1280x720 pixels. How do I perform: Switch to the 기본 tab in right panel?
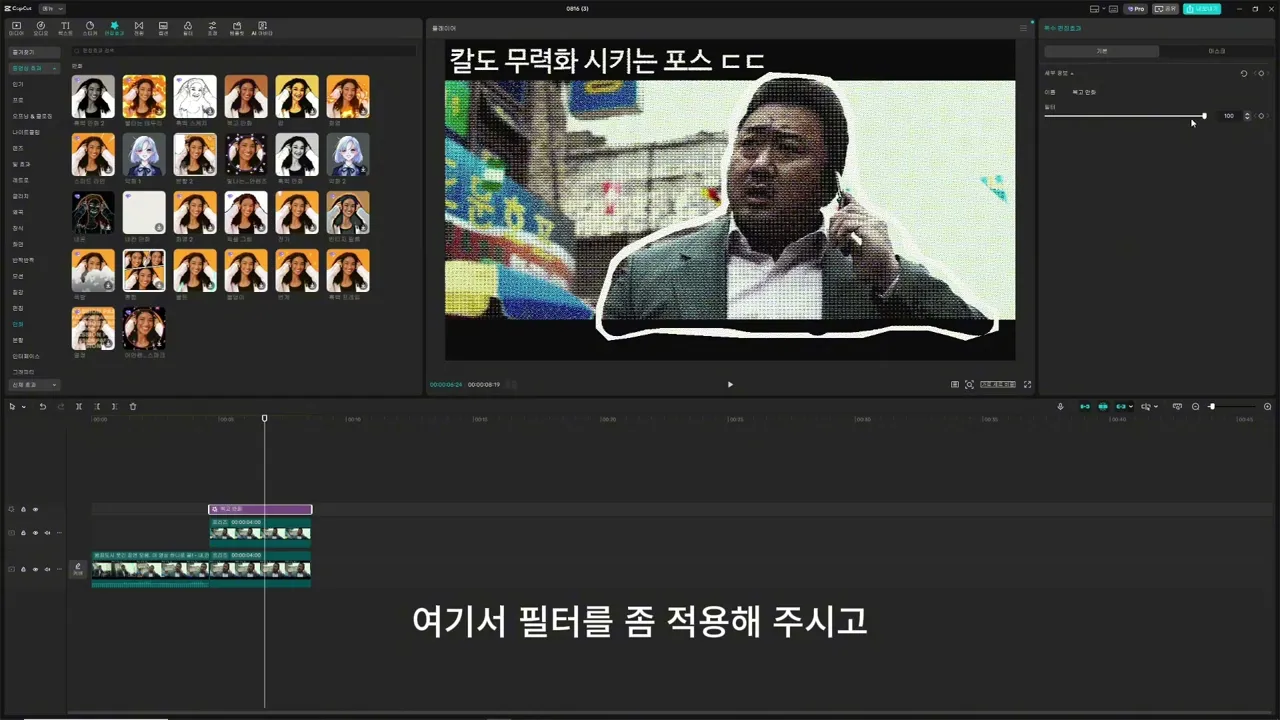1101,51
